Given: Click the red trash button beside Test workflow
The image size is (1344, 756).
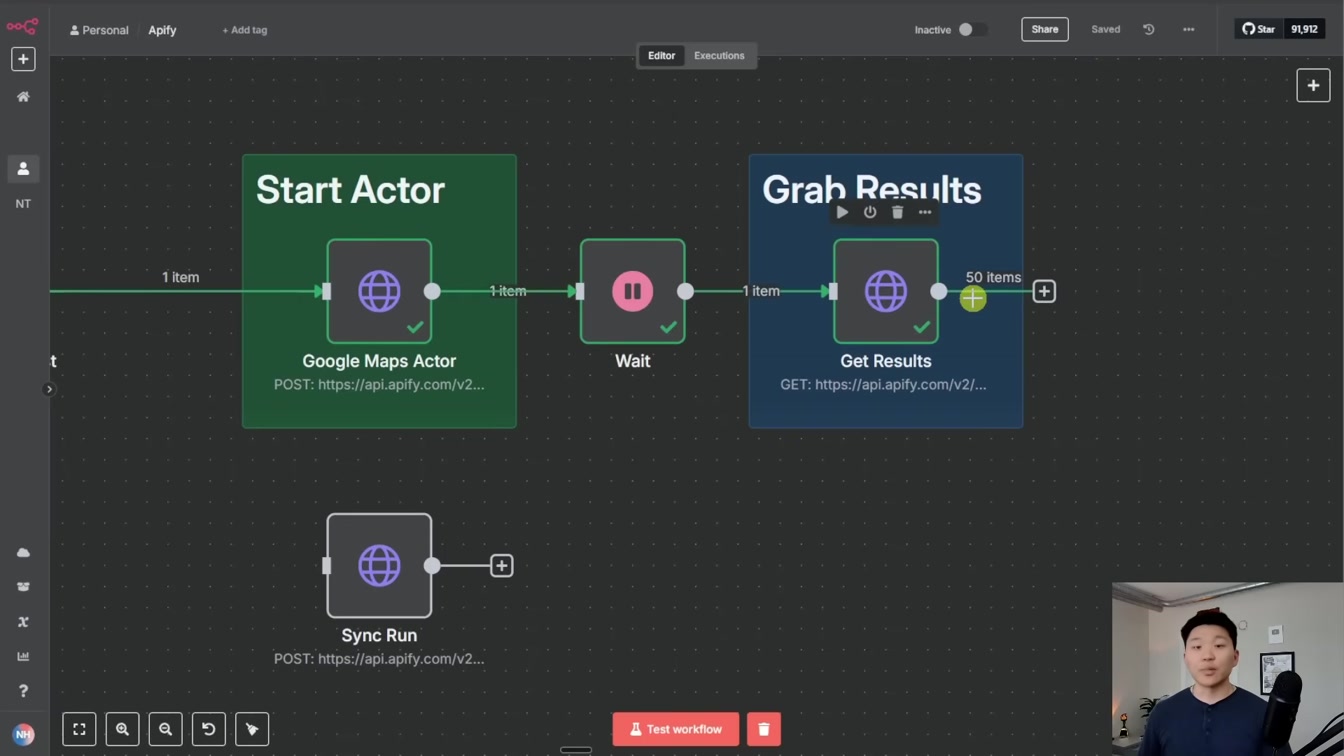Looking at the screenshot, I should pyautogui.click(x=764, y=729).
